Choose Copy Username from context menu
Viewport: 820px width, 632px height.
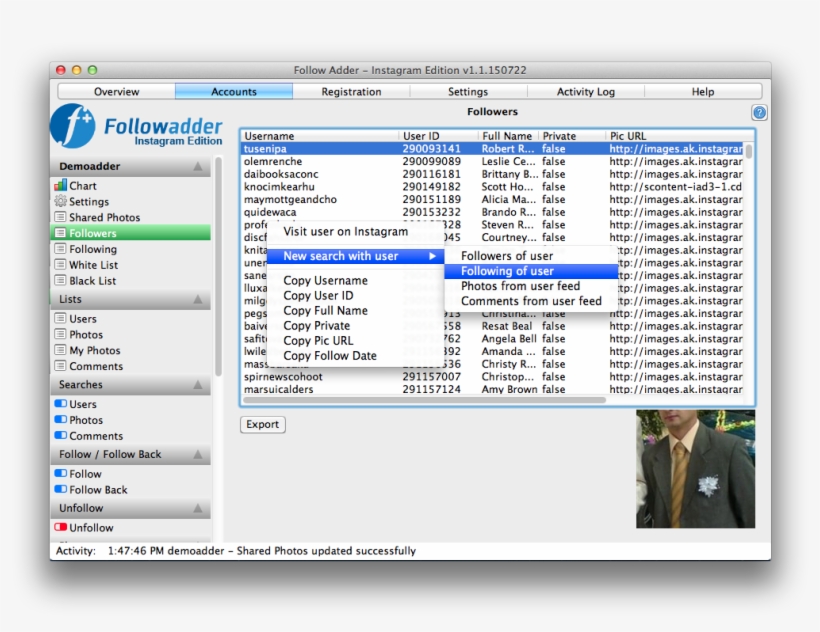coord(355,280)
